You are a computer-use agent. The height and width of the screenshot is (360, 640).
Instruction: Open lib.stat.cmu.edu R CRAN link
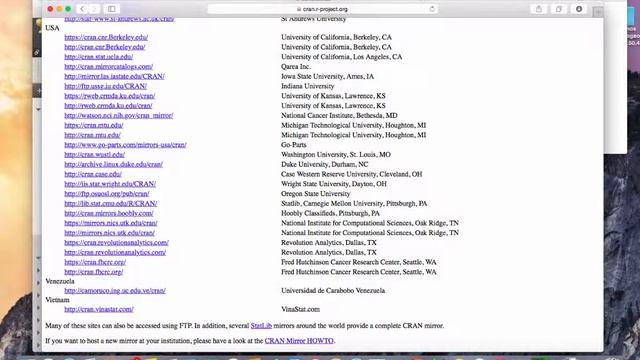(x=111, y=204)
